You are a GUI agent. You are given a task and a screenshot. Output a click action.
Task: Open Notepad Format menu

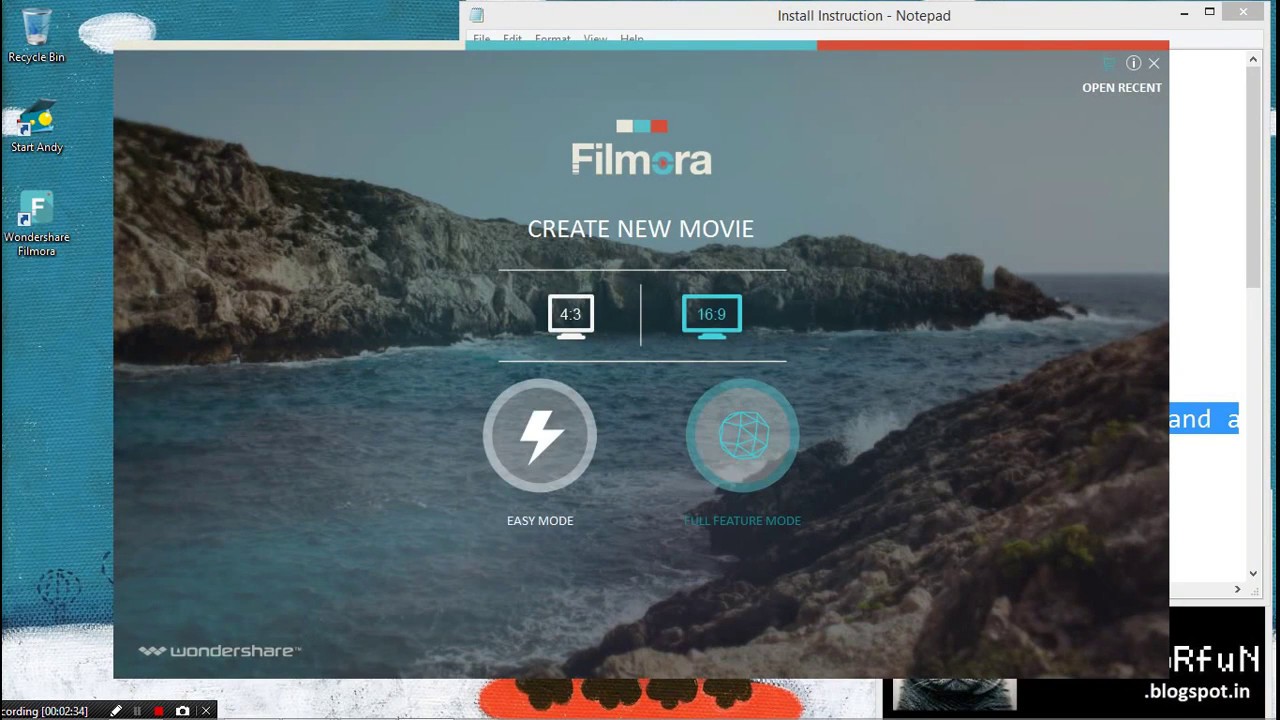coord(552,39)
